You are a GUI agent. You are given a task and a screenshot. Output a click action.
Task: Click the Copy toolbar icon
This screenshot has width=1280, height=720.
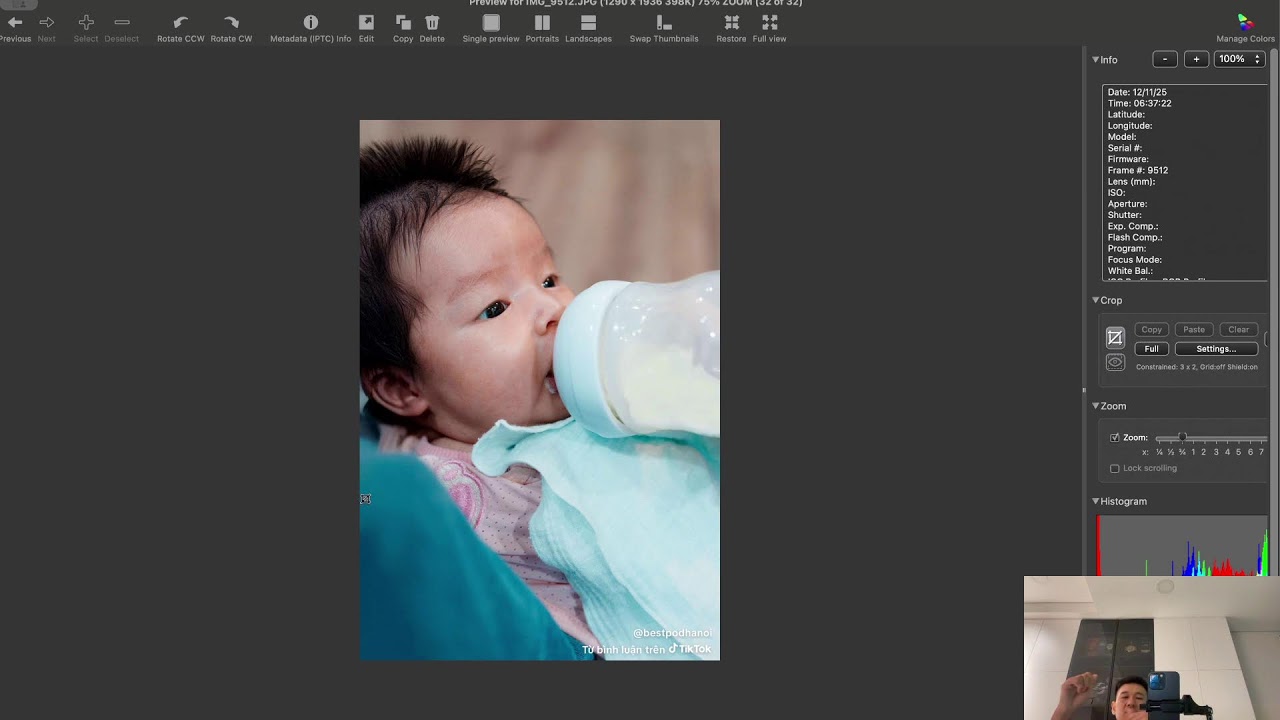(403, 22)
